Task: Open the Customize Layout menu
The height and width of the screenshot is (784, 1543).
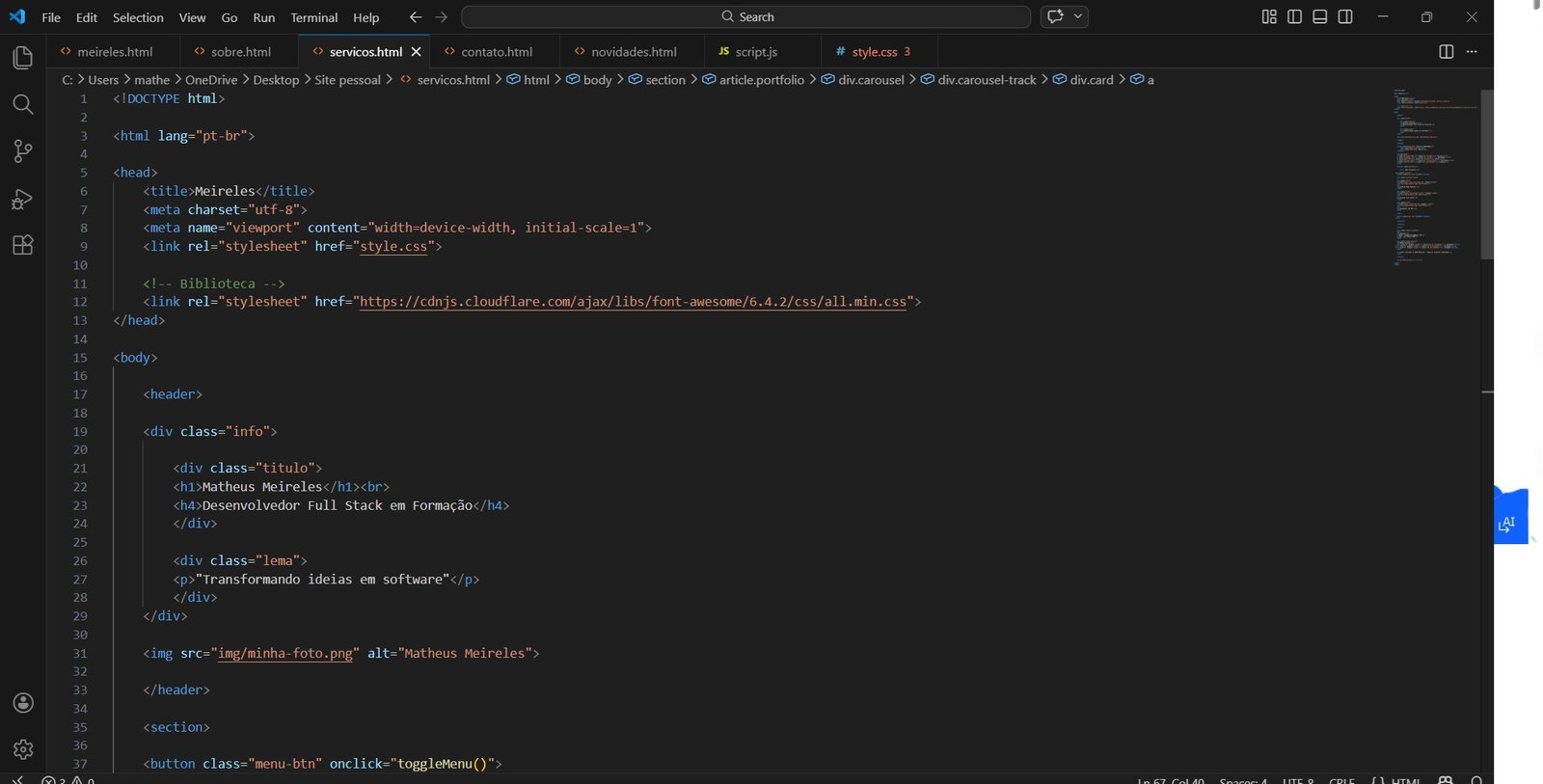Action: coord(1269,16)
